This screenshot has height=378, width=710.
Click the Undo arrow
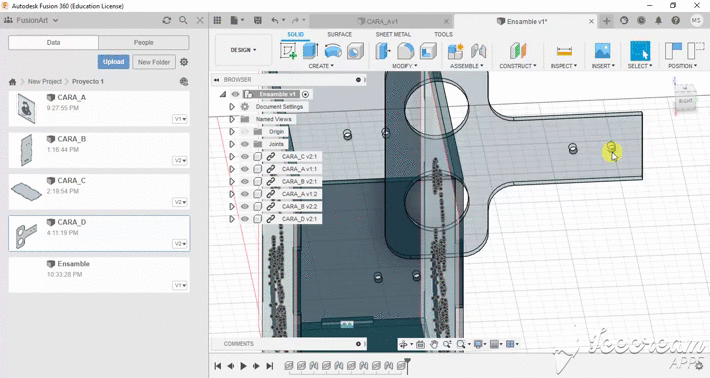275,20
